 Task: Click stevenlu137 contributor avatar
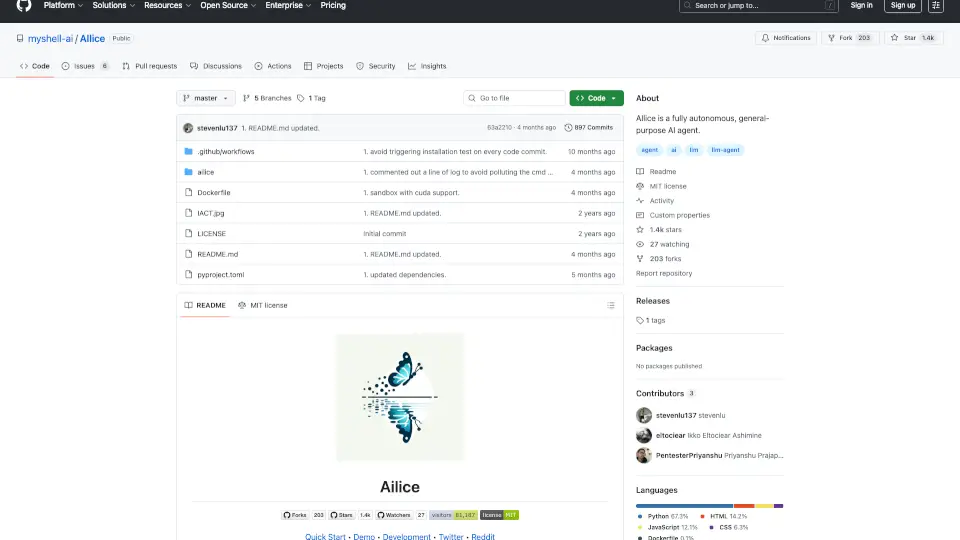click(x=644, y=415)
